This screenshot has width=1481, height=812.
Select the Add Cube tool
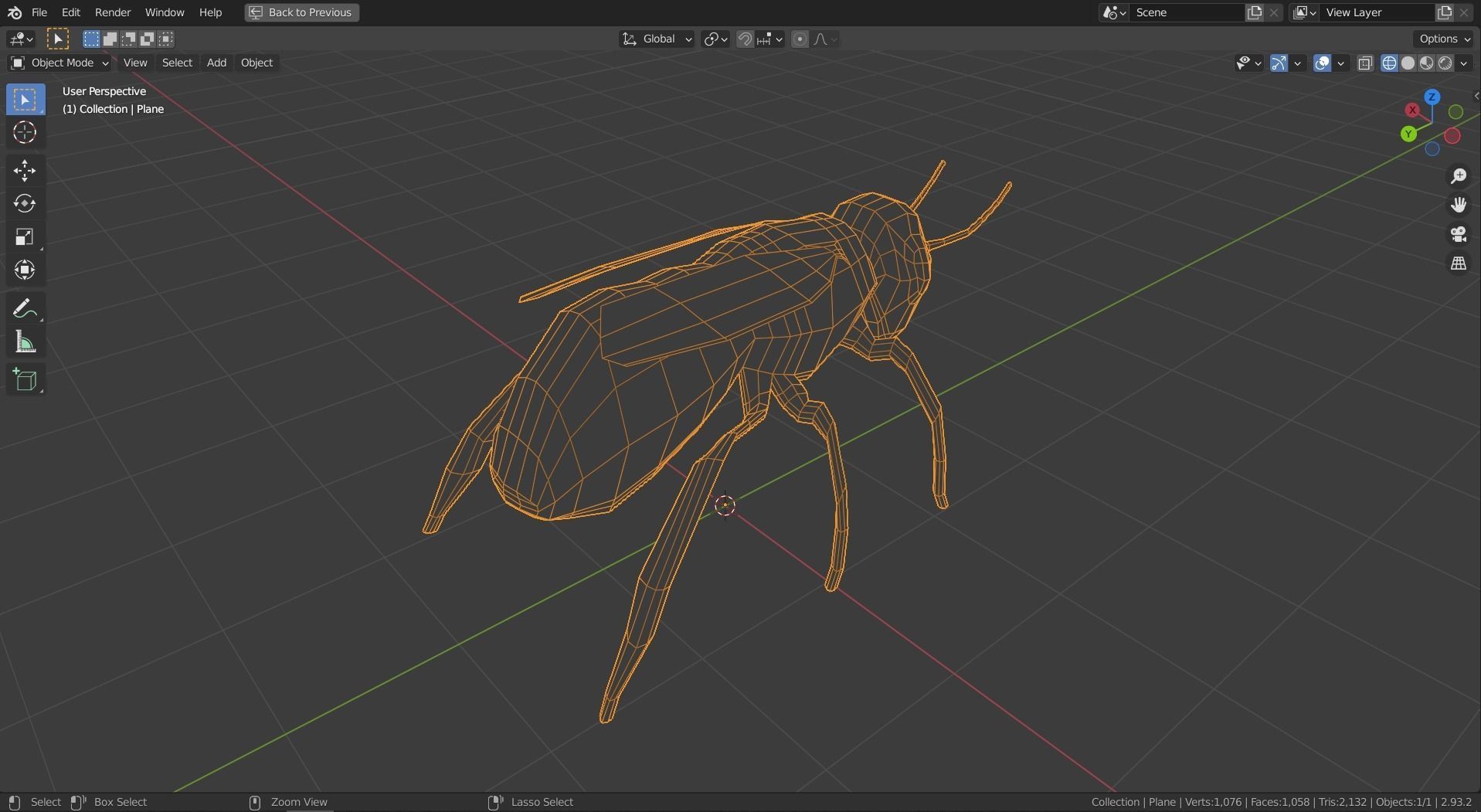point(25,380)
